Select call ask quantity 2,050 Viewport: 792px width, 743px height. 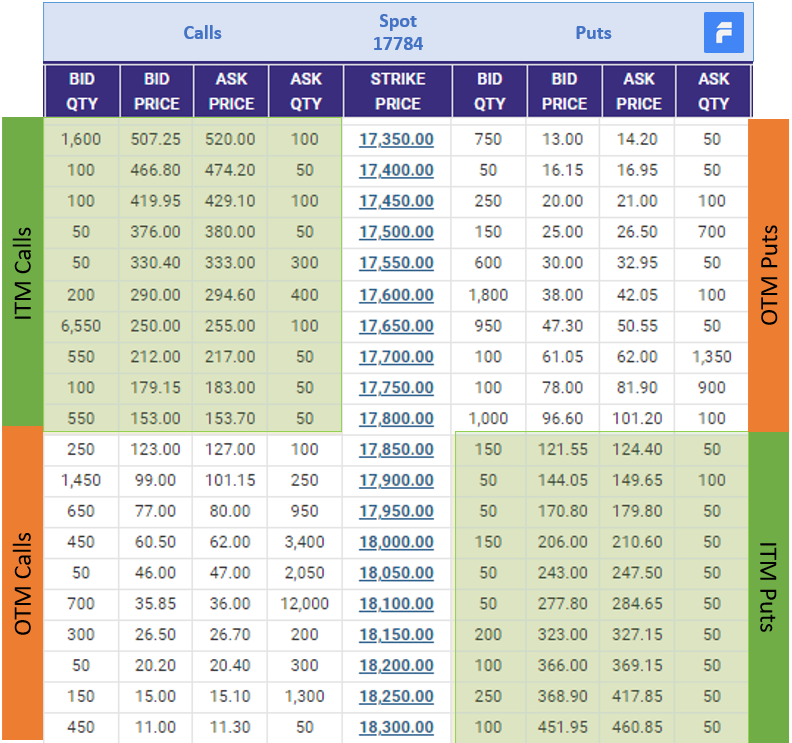[x=305, y=573]
